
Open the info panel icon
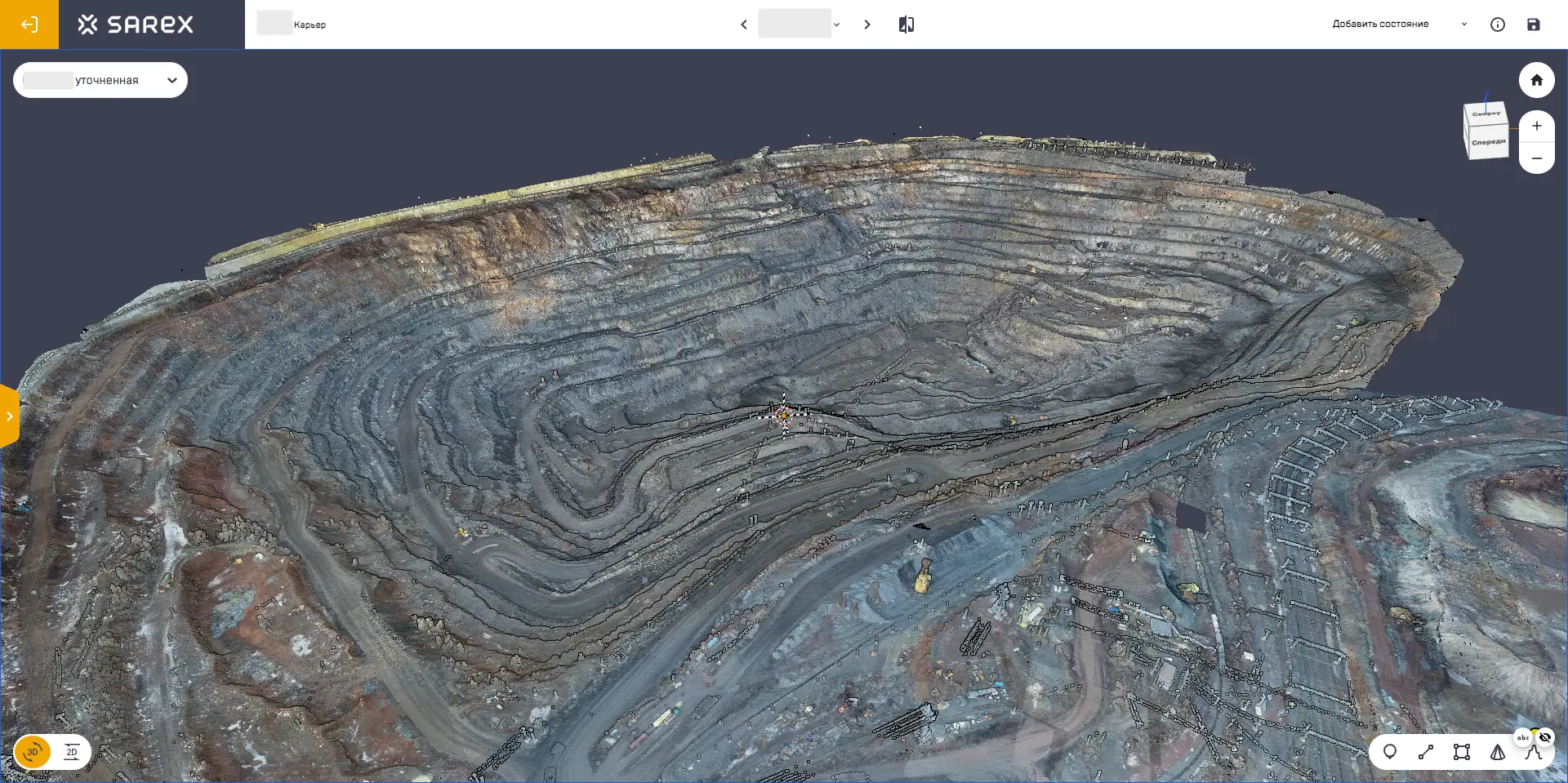(x=1498, y=24)
